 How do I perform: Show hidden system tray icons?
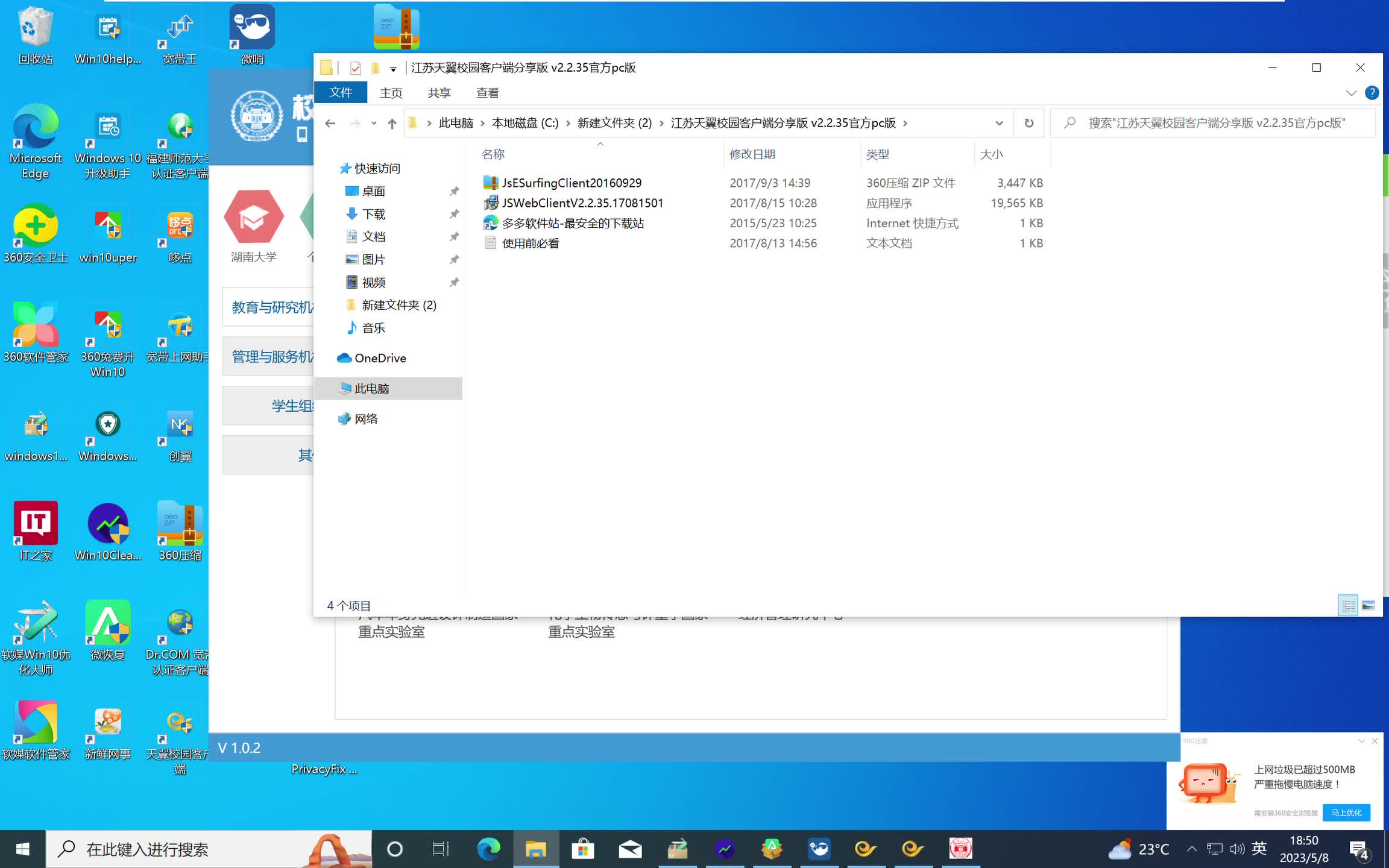(x=1191, y=849)
